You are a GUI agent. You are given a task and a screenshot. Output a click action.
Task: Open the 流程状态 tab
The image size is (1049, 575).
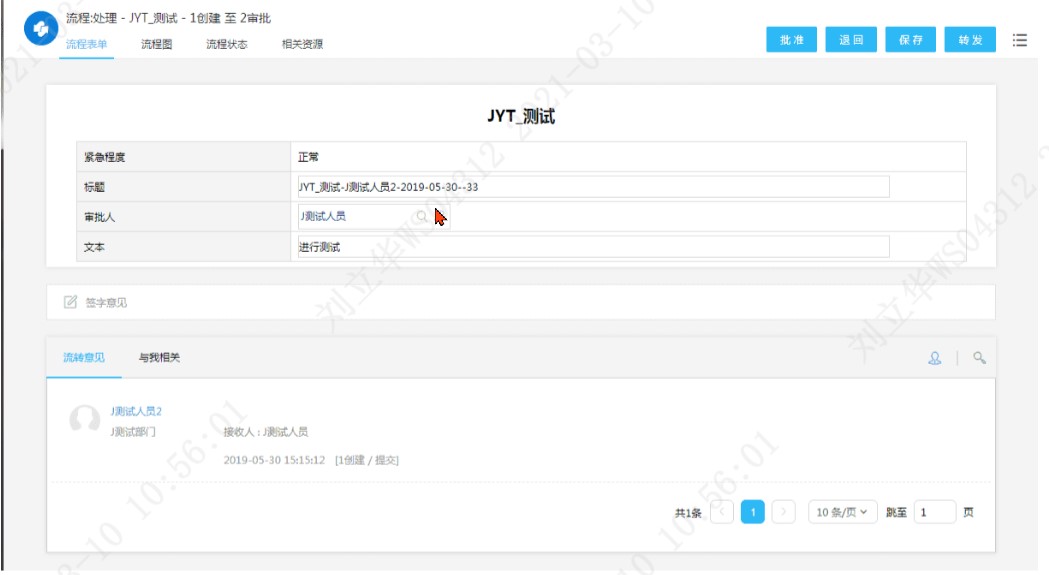click(x=227, y=44)
